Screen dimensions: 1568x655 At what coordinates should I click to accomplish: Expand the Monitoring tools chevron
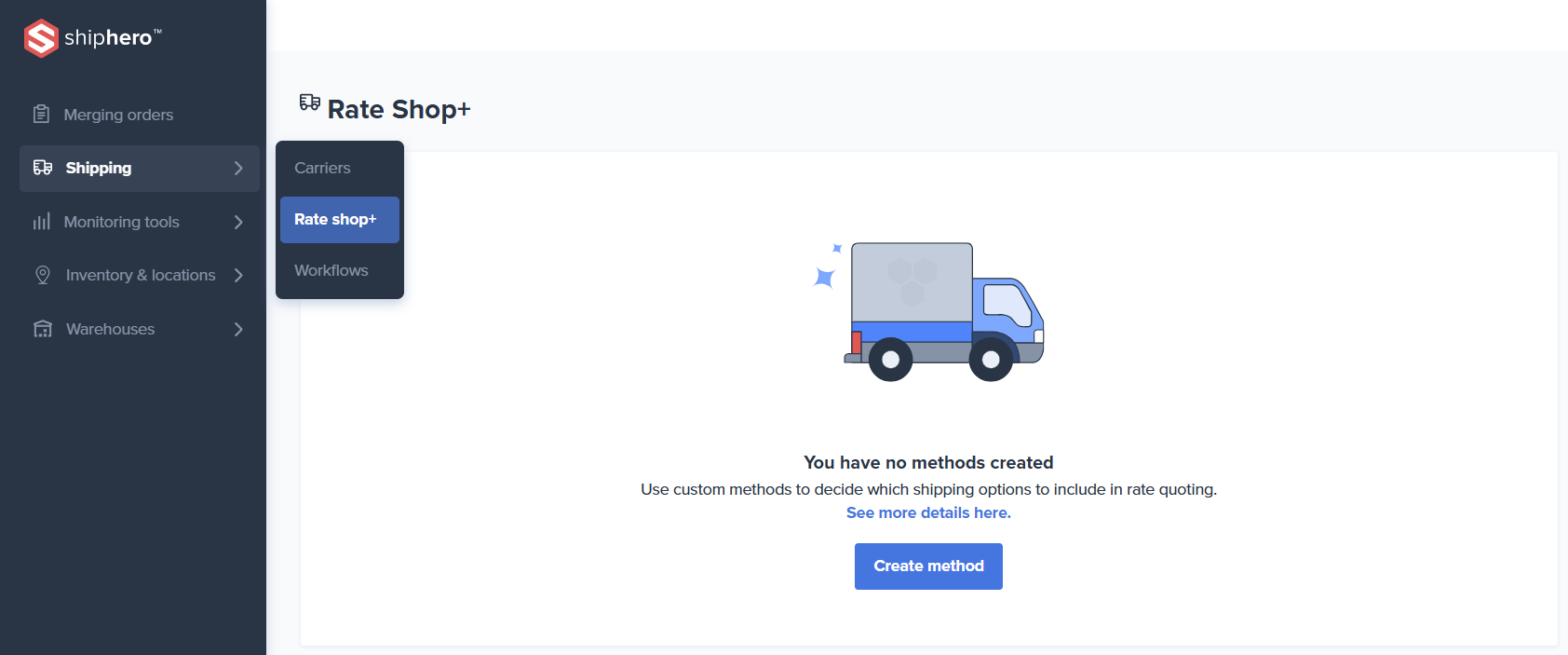tap(238, 222)
